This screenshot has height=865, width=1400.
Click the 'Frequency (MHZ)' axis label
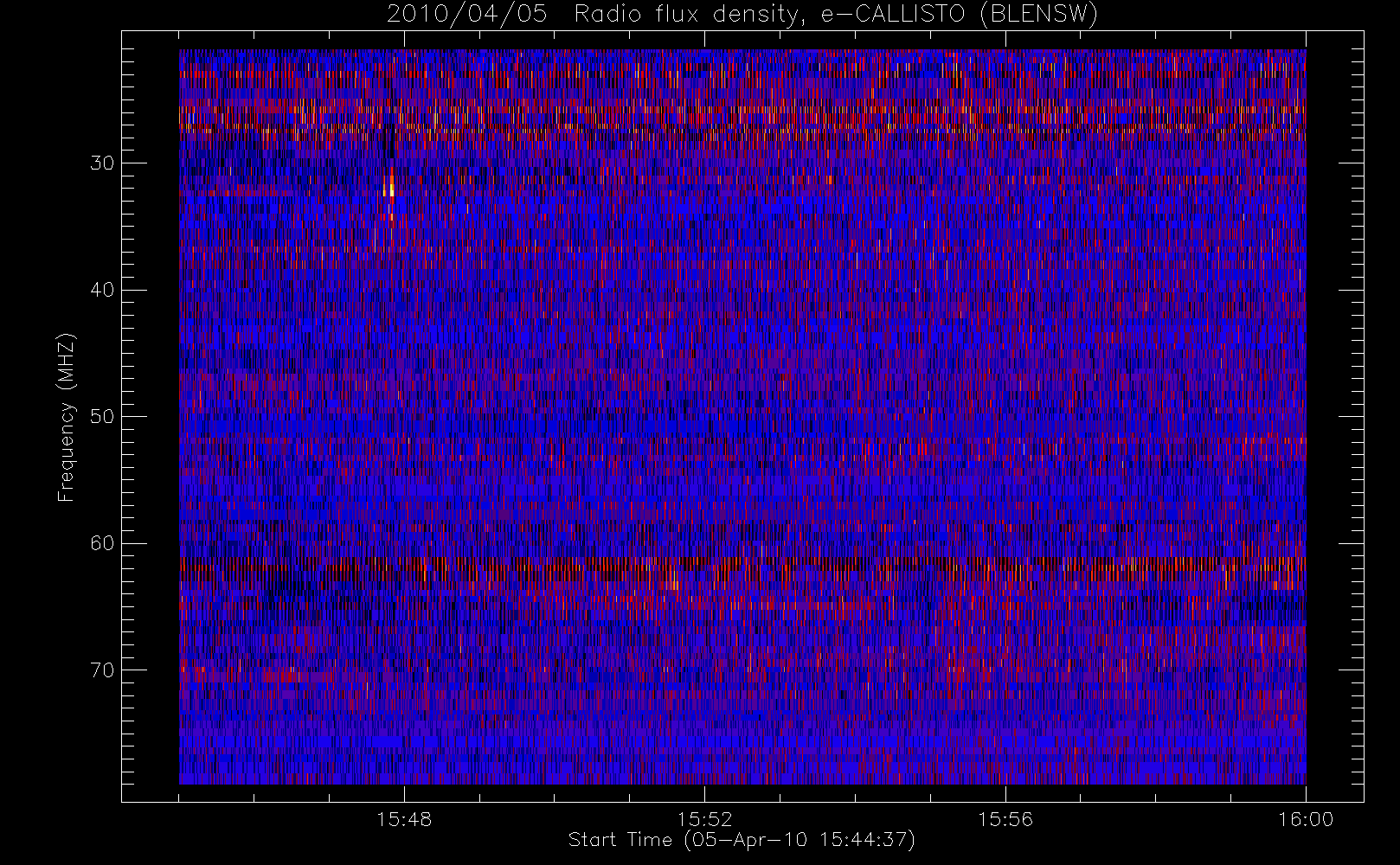point(66,417)
